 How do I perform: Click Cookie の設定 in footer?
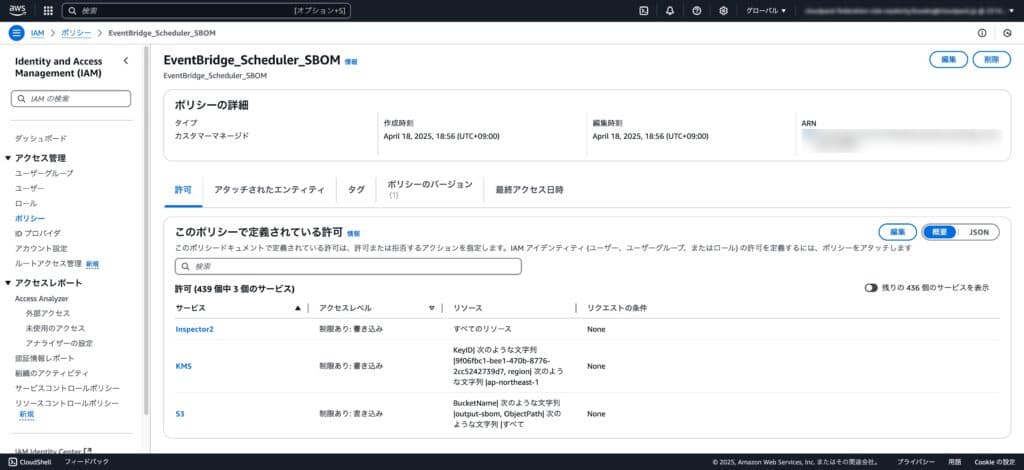point(994,462)
